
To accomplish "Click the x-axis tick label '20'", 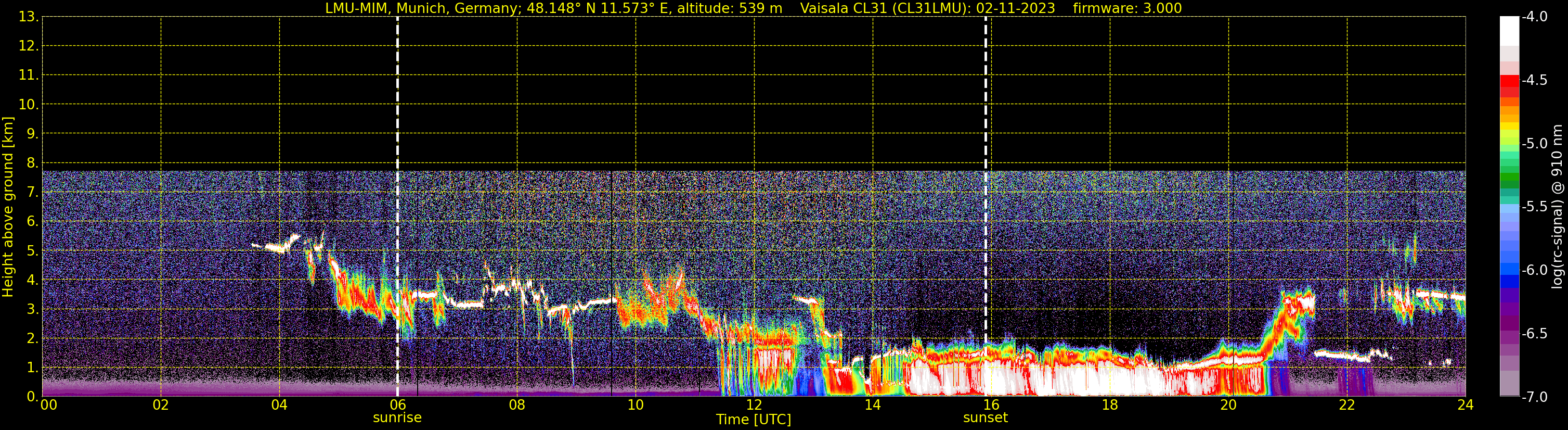I will coord(1228,405).
